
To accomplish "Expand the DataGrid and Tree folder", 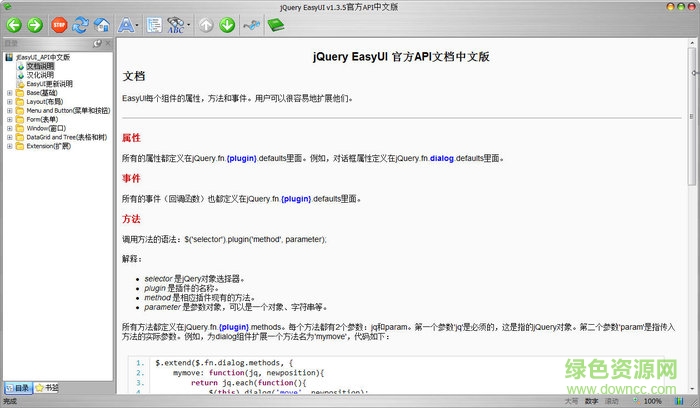I will click(x=9, y=137).
